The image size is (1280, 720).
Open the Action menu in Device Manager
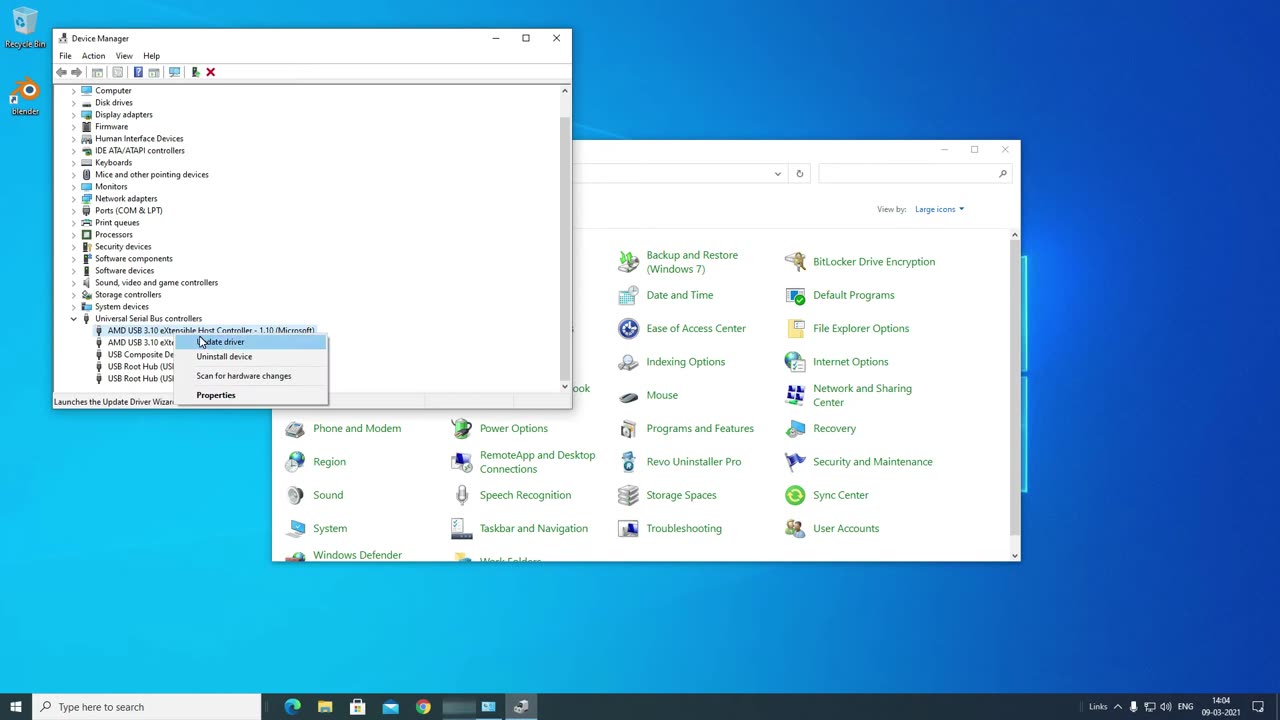point(93,56)
